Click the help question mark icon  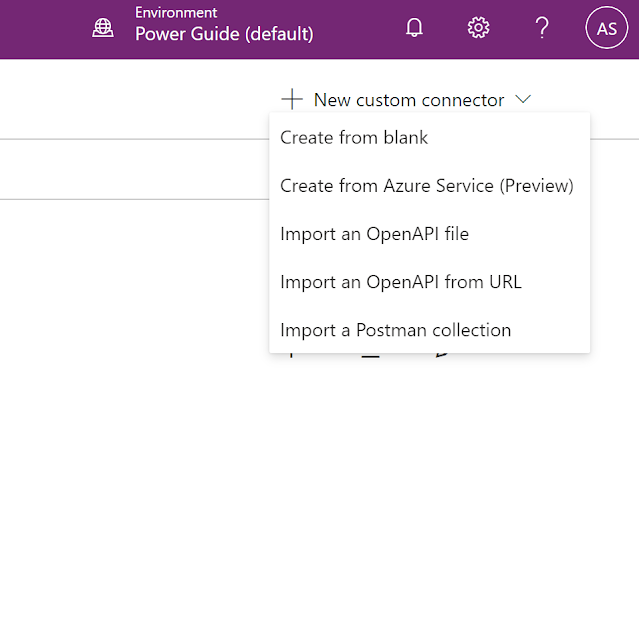click(542, 28)
